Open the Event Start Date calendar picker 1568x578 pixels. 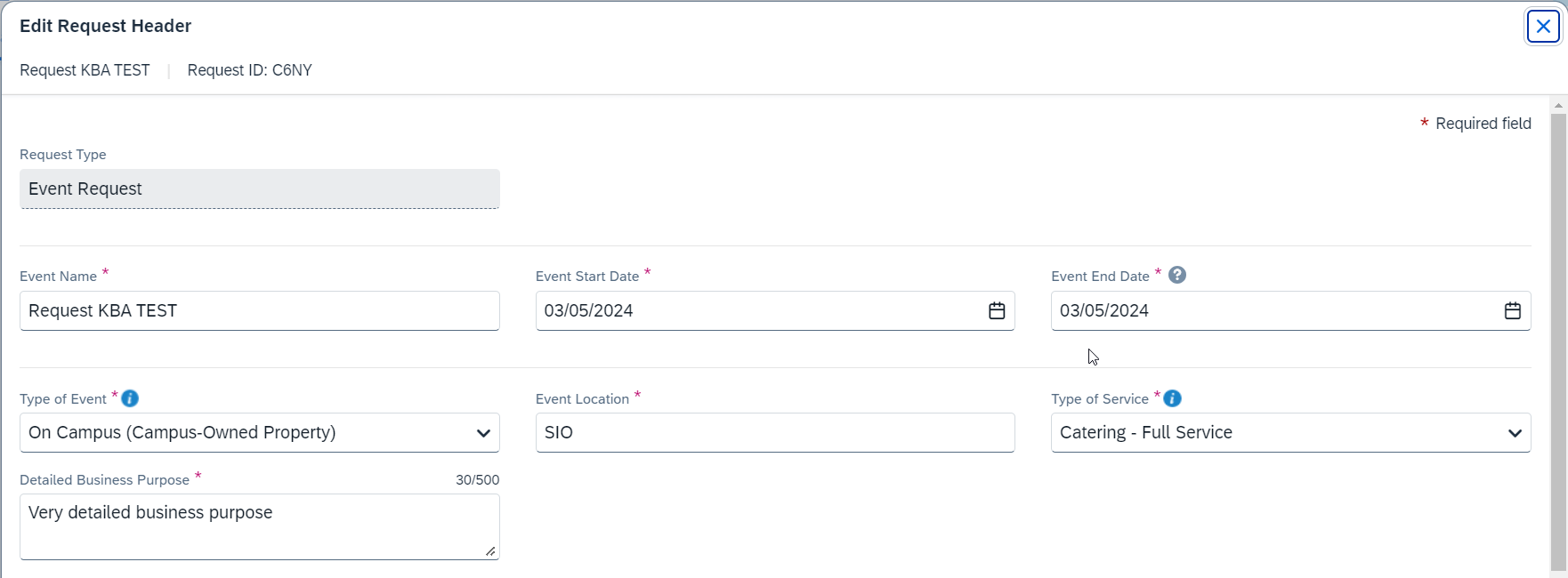[x=997, y=310]
